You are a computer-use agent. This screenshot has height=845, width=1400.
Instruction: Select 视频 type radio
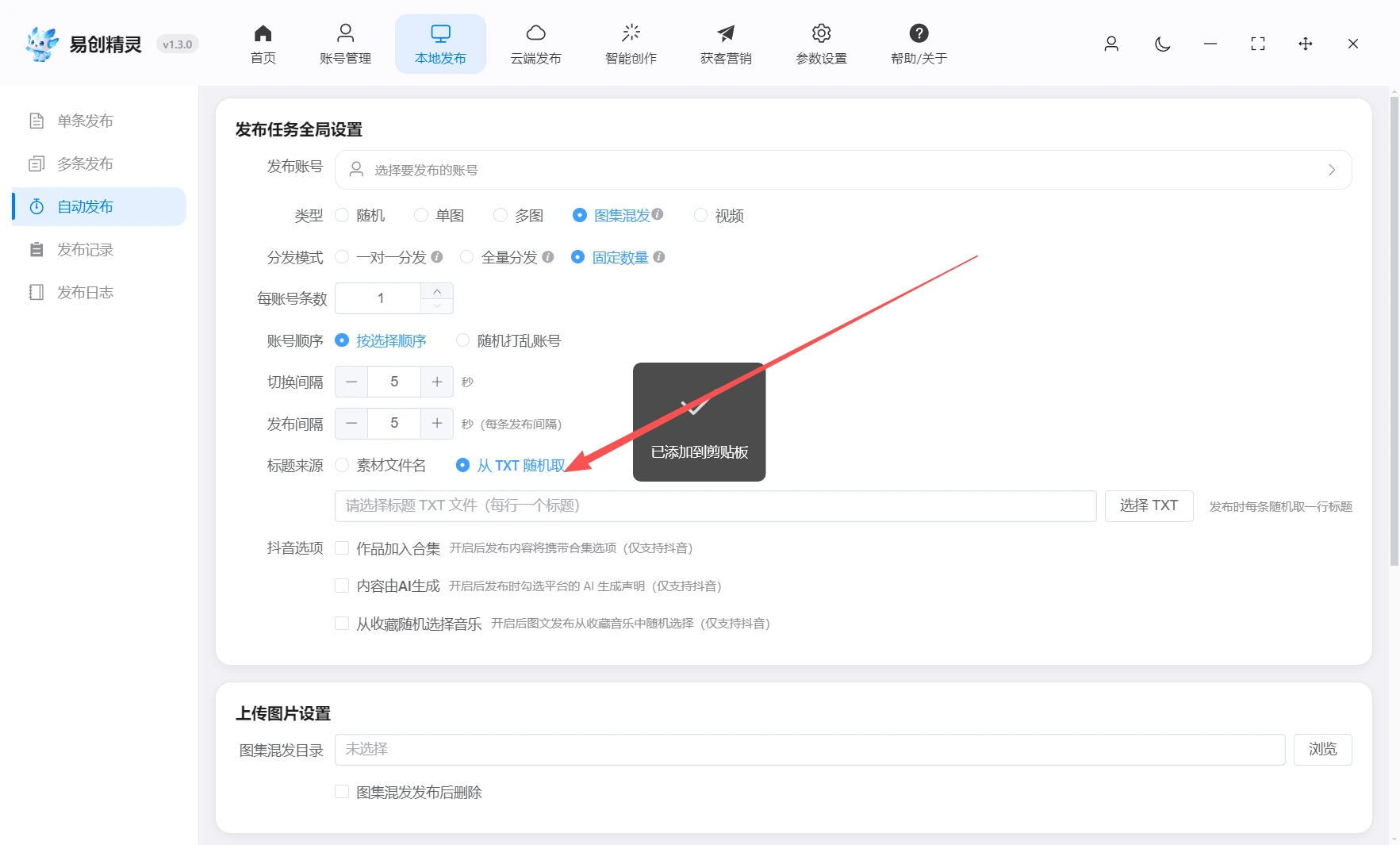[x=719, y=216]
